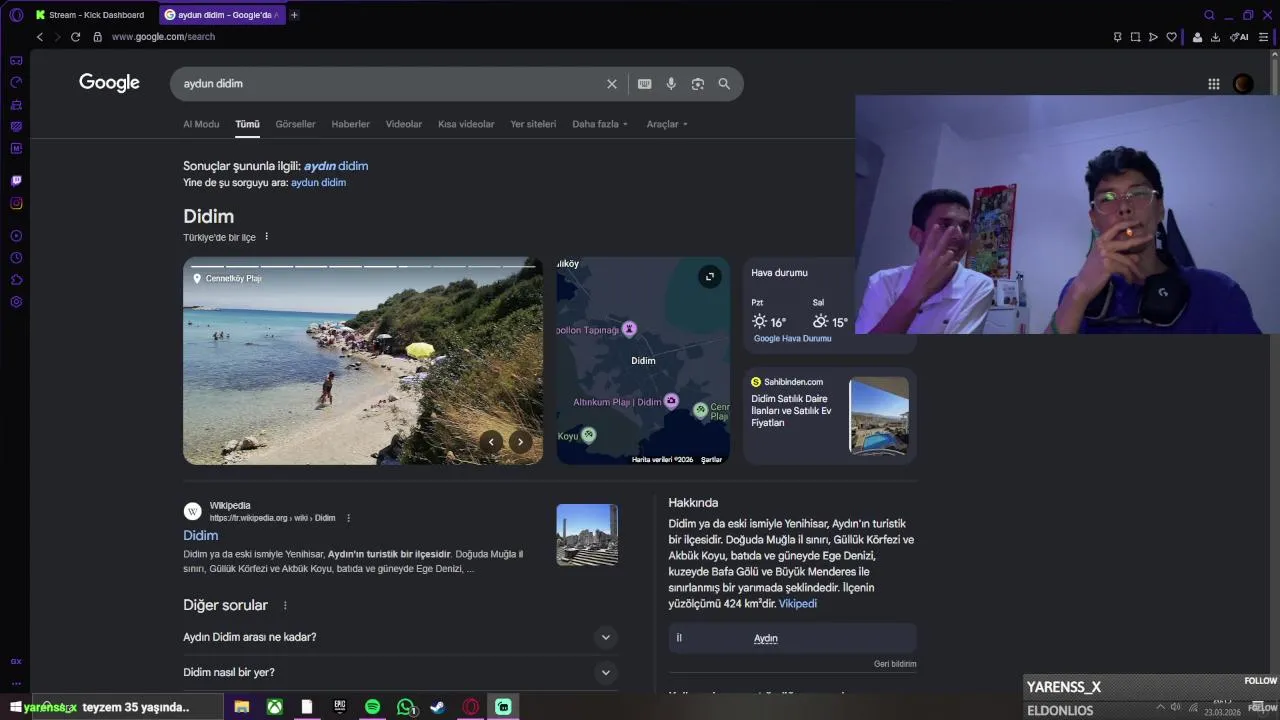Screen dimensions: 1280x720
Task: Select 'Videolar' search tab
Action: (x=404, y=124)
